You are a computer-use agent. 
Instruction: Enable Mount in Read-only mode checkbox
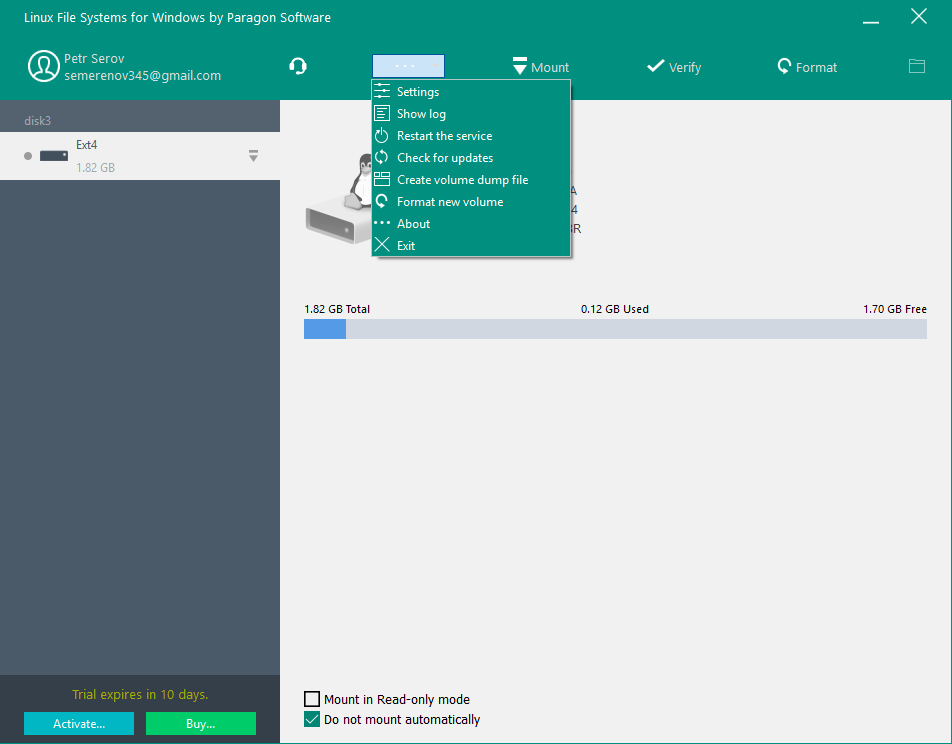pyautogui.click(x=312, y=700)
